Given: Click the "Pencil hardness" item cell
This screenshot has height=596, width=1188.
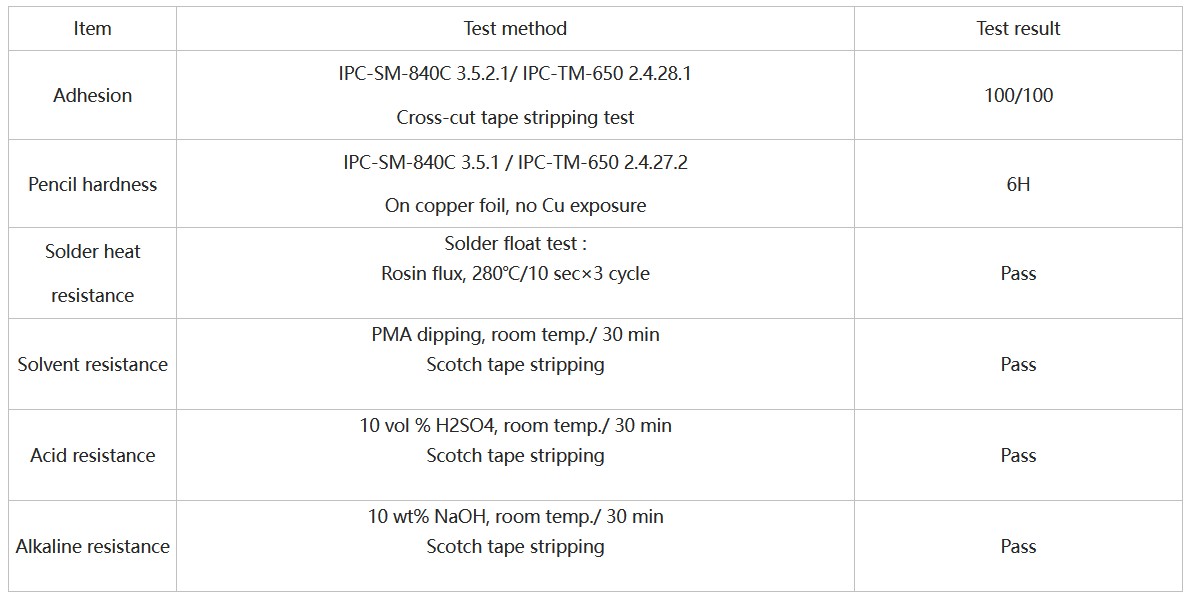Looking at the screenshot, I should 92,184.
